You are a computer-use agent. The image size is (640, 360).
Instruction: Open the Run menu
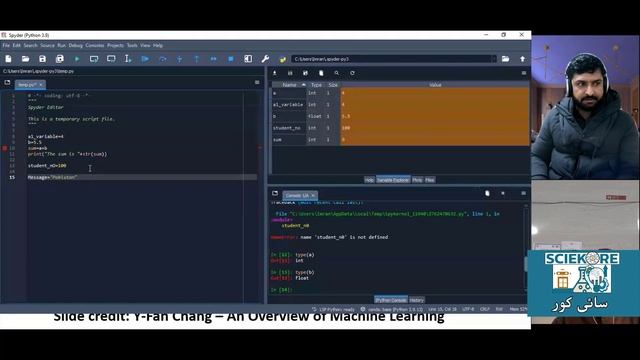(62, 45)
